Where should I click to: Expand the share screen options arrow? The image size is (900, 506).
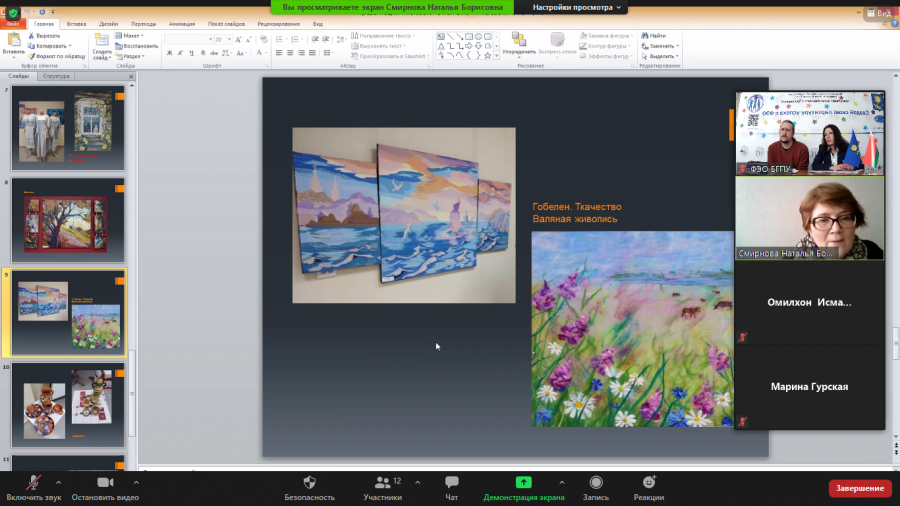coord(561,482)
